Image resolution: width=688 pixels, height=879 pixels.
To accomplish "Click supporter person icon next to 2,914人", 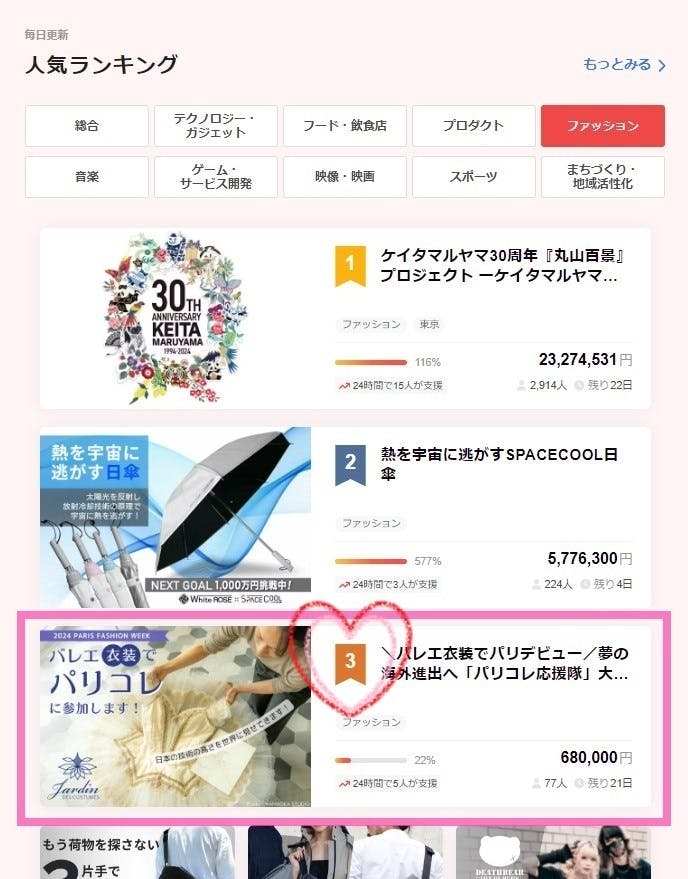I will pos(521,385).
